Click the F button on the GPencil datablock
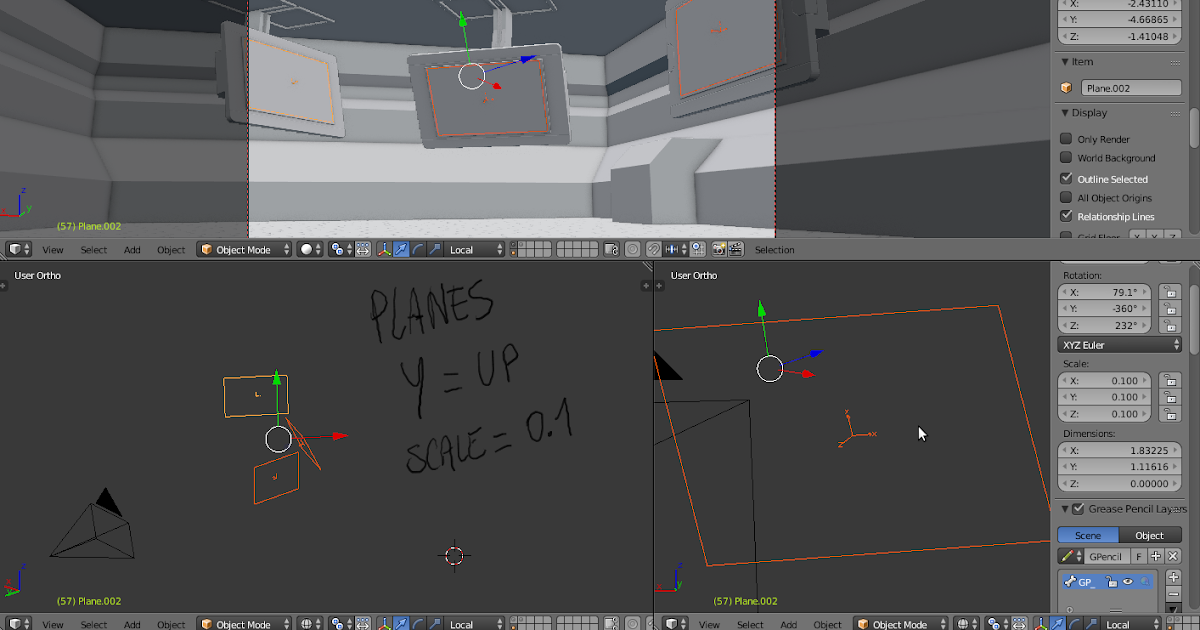This screenshot has width=1200, height=630. pos(1139,557)
